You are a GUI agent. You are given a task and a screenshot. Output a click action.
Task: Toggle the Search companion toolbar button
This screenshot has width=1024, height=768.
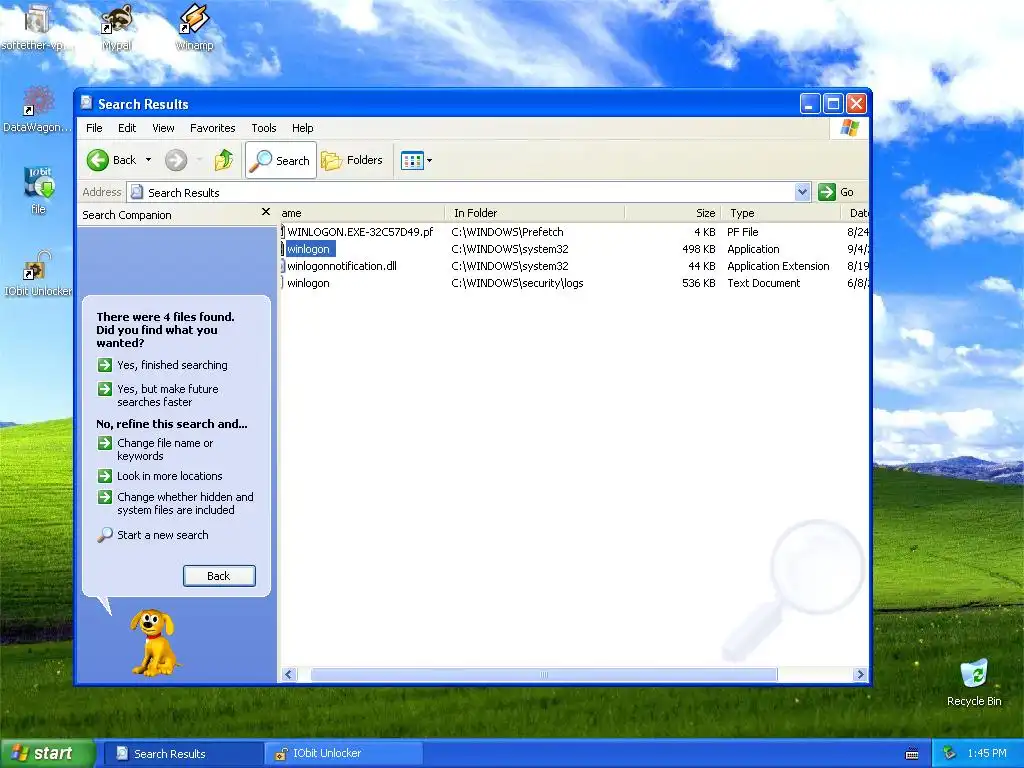point(281,160)
